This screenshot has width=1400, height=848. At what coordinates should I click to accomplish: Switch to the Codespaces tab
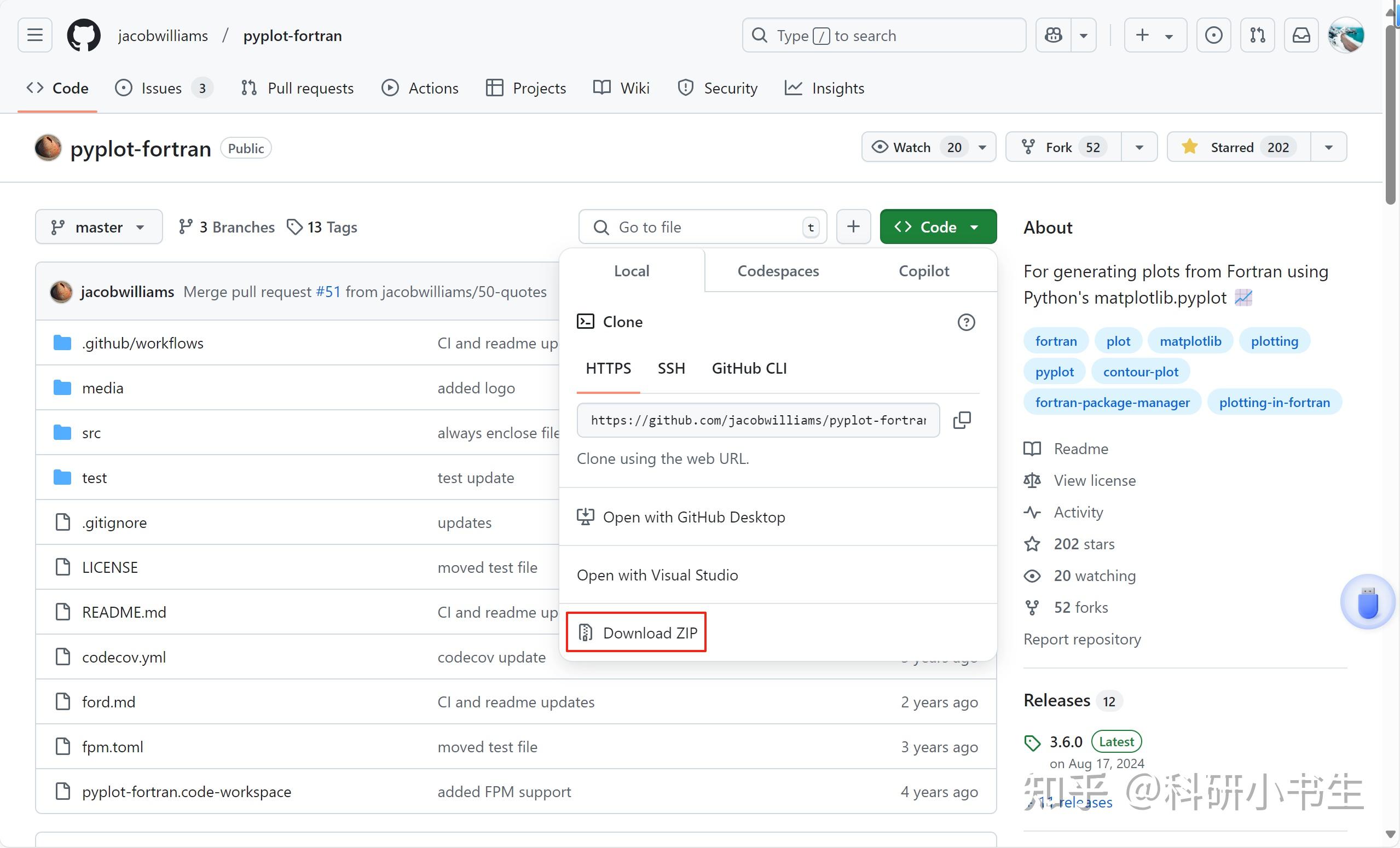(x=778, y=271)
